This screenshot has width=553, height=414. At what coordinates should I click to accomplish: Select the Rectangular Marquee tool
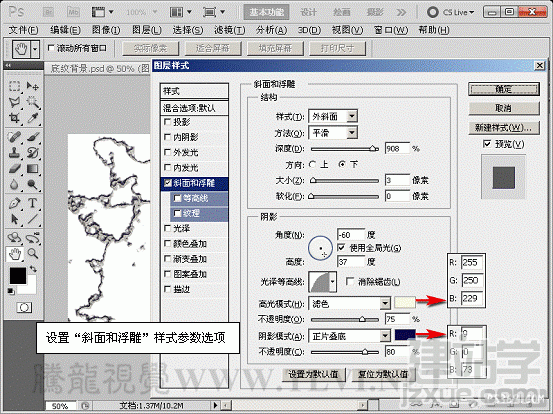pyautogui.click(x=14, y=86)
